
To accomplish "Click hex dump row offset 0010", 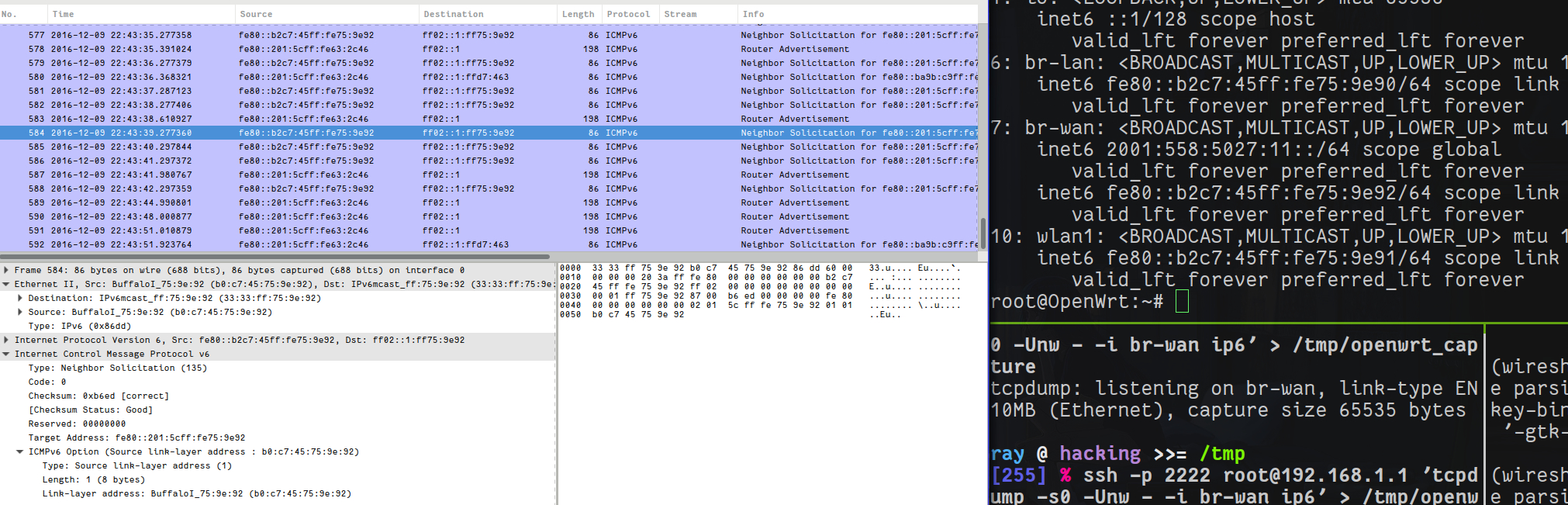I will pos(761,277).
